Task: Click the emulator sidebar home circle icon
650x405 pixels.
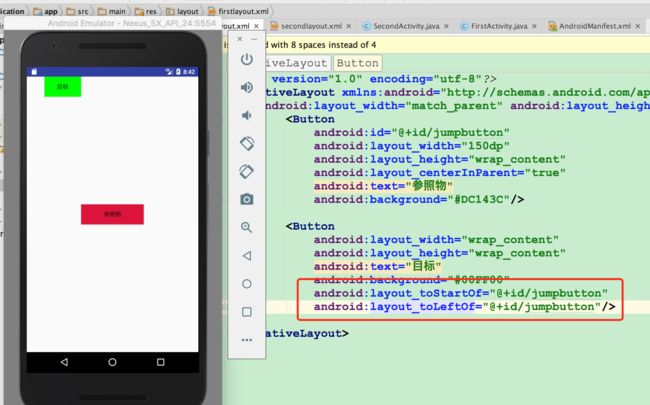Action: point(247,284)
